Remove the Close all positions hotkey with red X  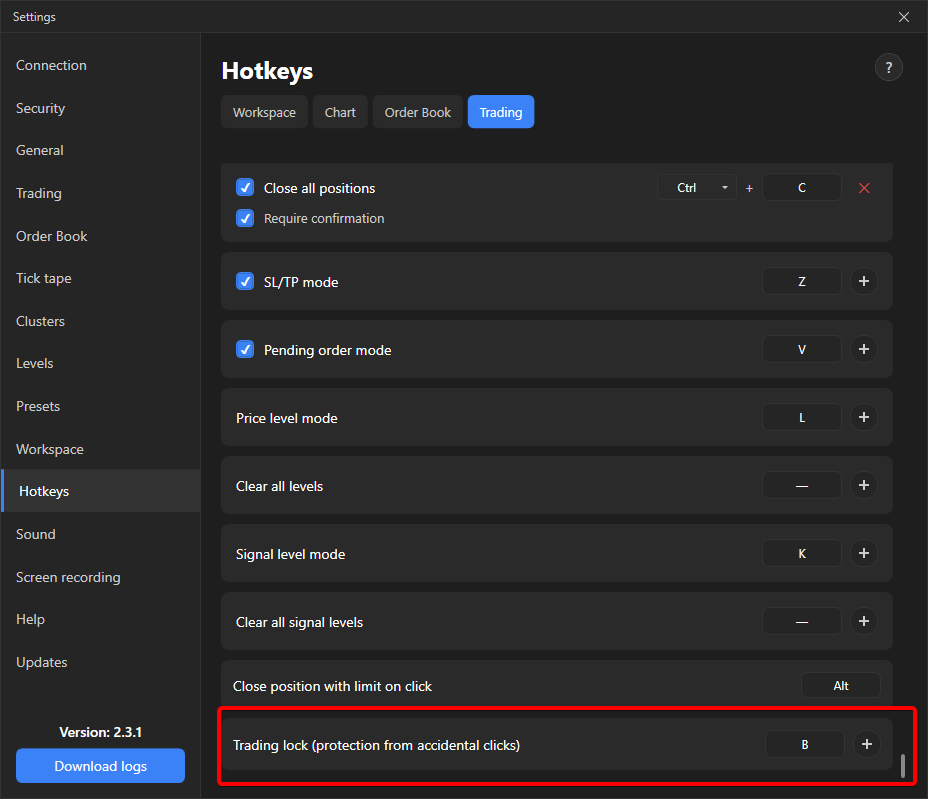coord(864,188)
